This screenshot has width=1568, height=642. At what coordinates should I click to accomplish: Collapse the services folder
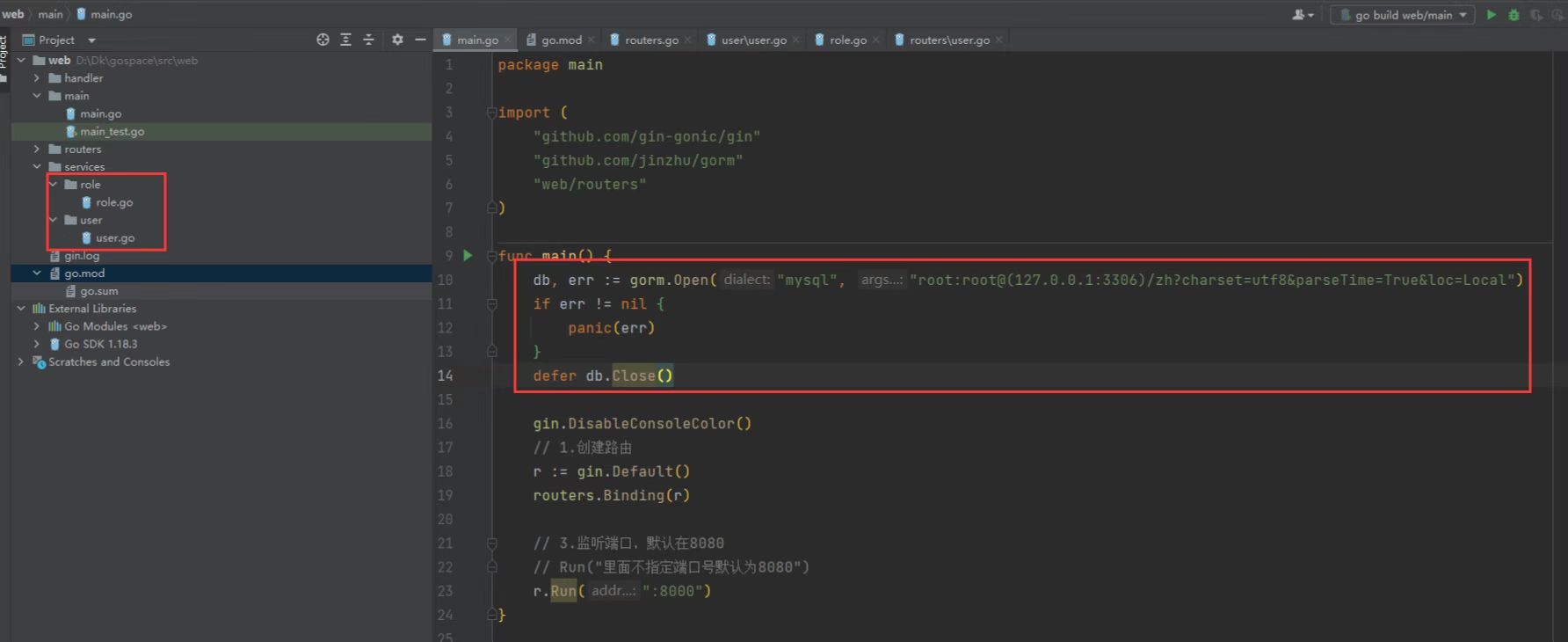pos(37,167)
